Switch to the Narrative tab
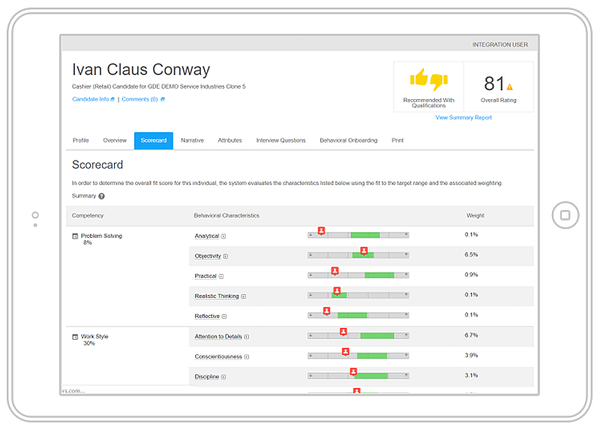Screen dimensions: 600x433 (192, 140)
